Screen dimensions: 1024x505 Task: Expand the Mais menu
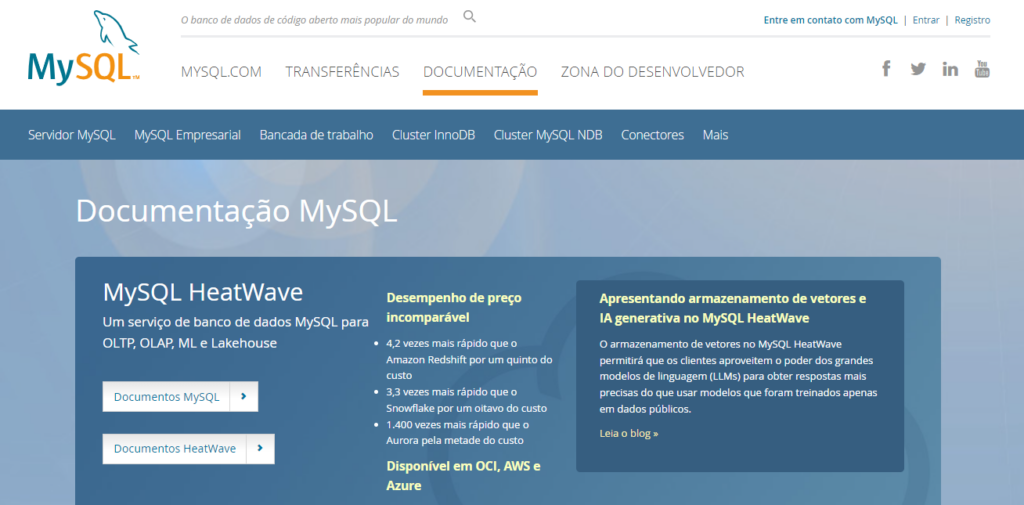click(x=715, y=135)
